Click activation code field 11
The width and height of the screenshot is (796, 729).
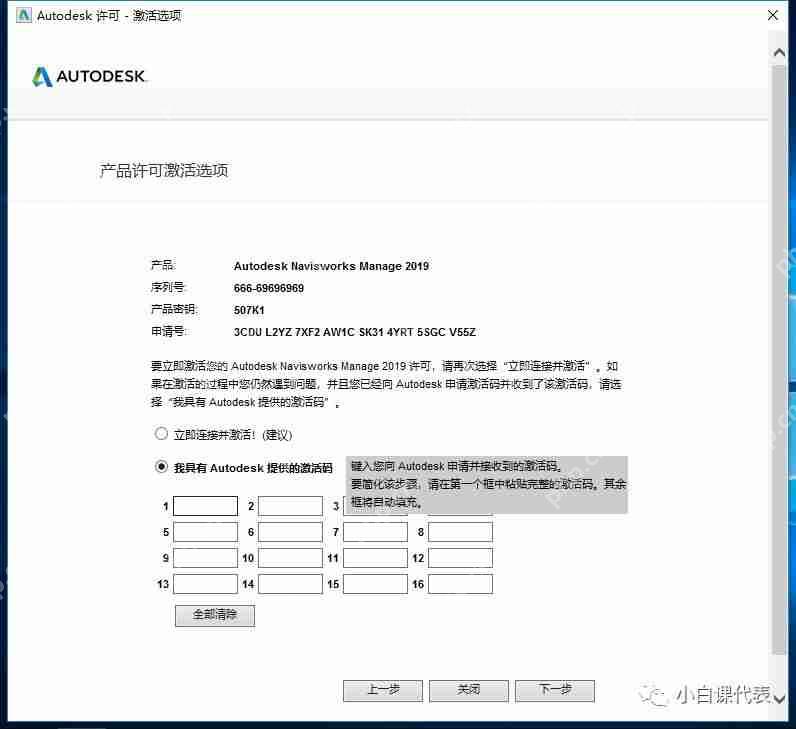(x=375, y=558)
